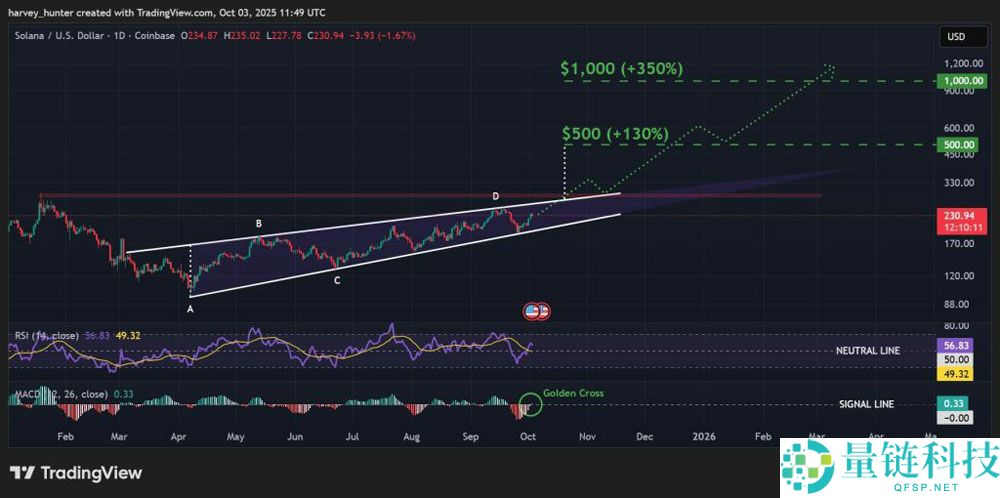
Task: Select the $500 (+130%) target label
Action: click(613, 132)
